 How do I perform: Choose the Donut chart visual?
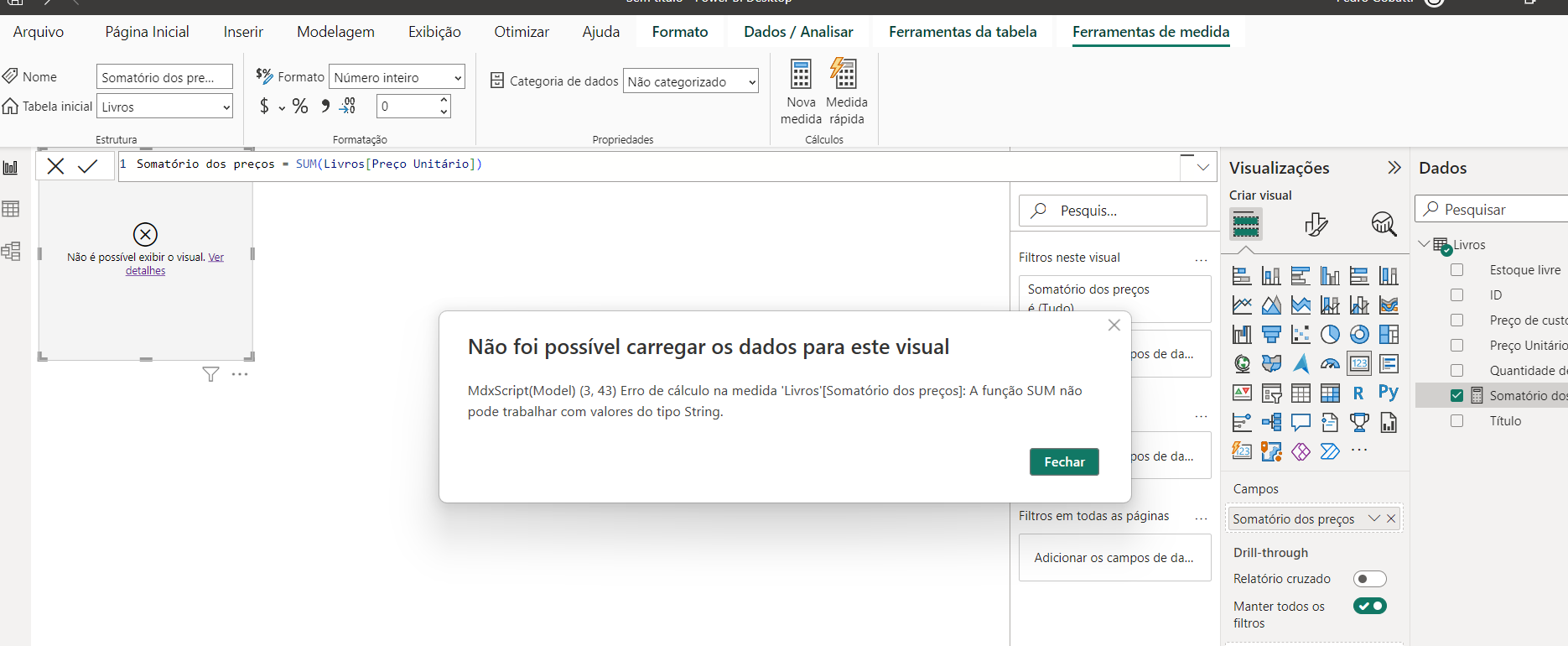1359,335
